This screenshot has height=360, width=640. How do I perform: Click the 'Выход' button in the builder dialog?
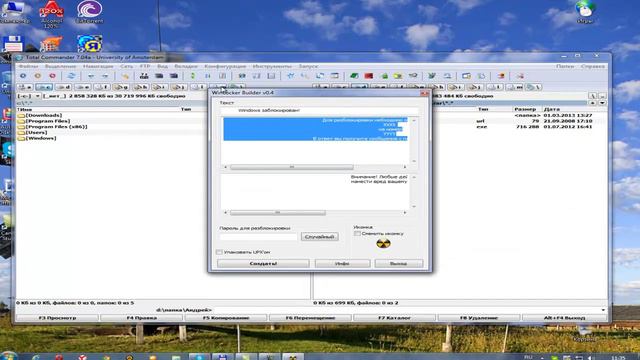[x=398, y=264]
